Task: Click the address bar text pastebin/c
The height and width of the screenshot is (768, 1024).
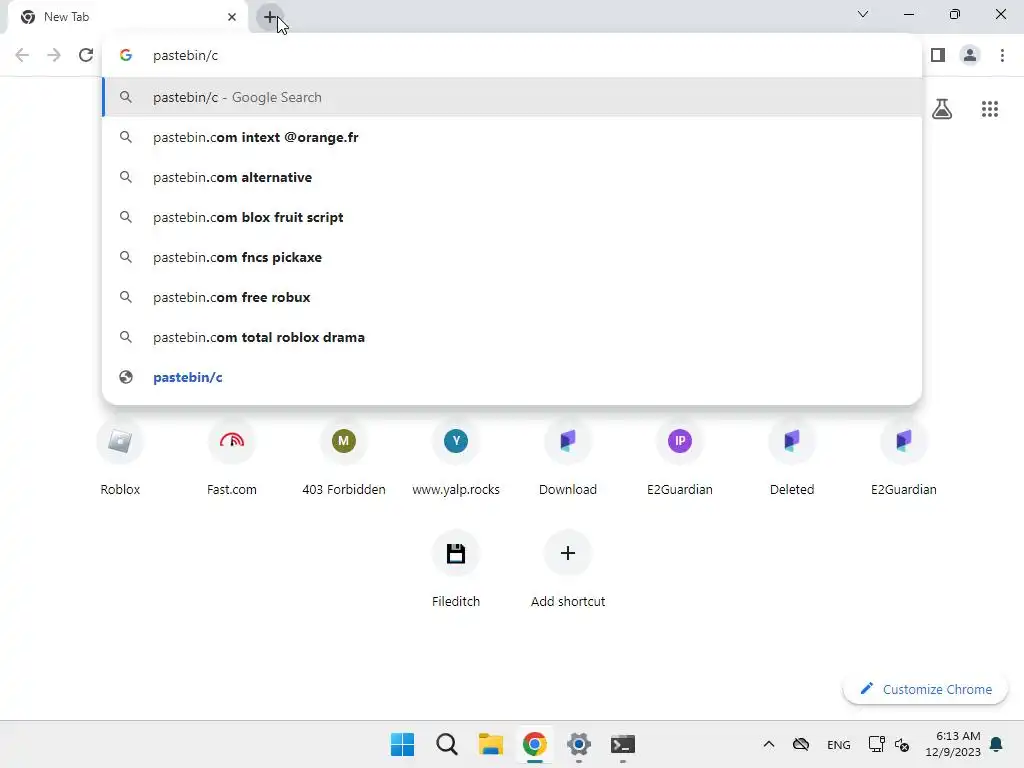Action: coord(185,56)
